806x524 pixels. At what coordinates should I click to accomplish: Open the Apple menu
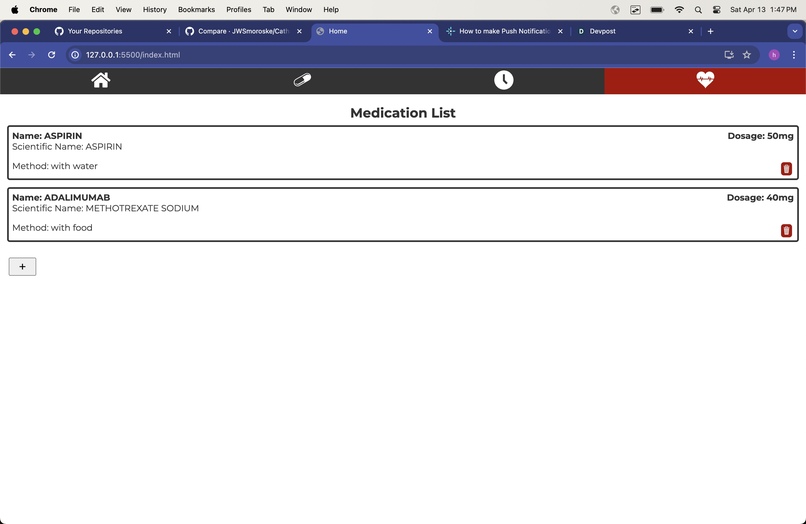[14, 9]
